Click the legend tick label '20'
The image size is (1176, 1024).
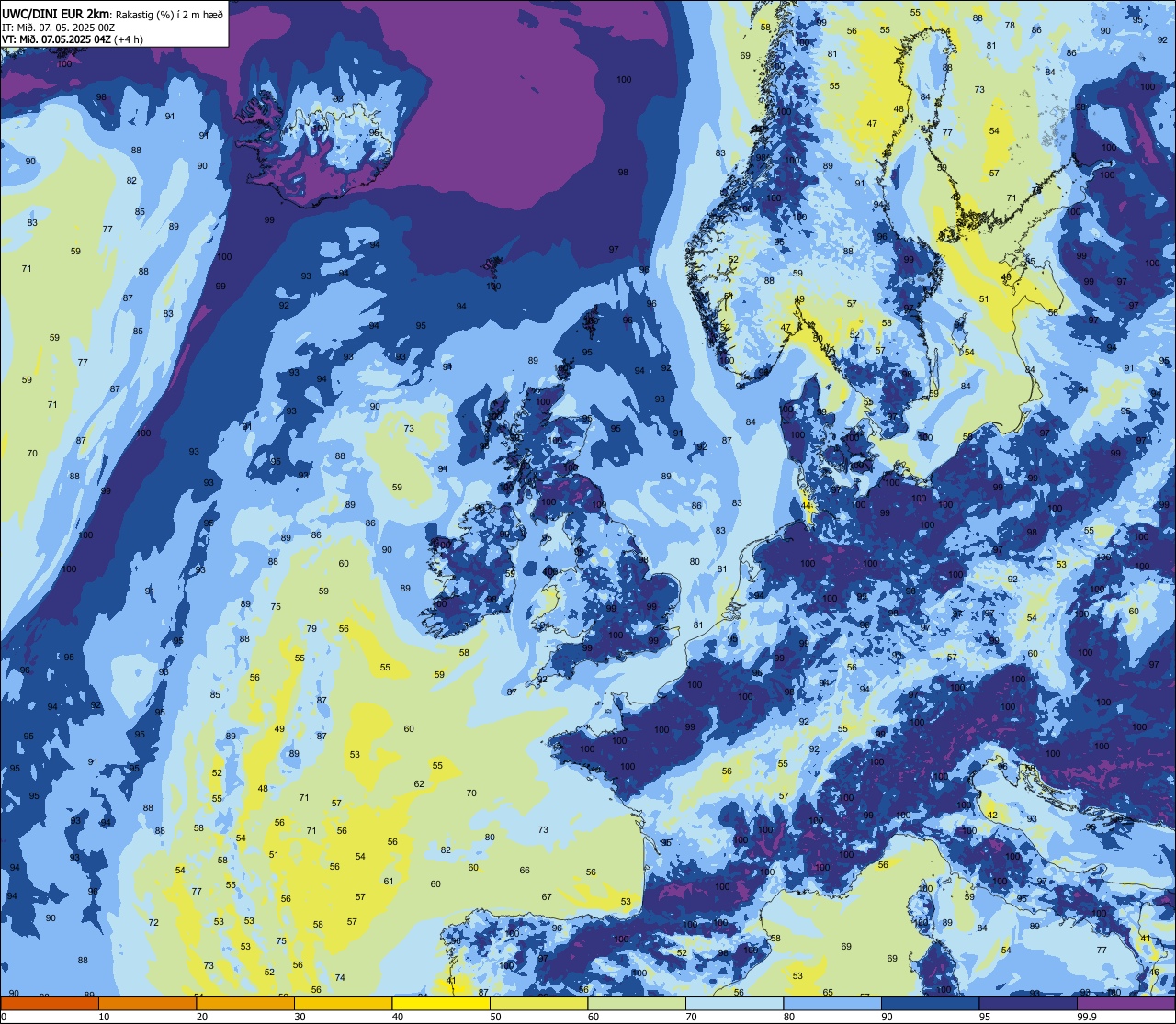(202, 1017)
